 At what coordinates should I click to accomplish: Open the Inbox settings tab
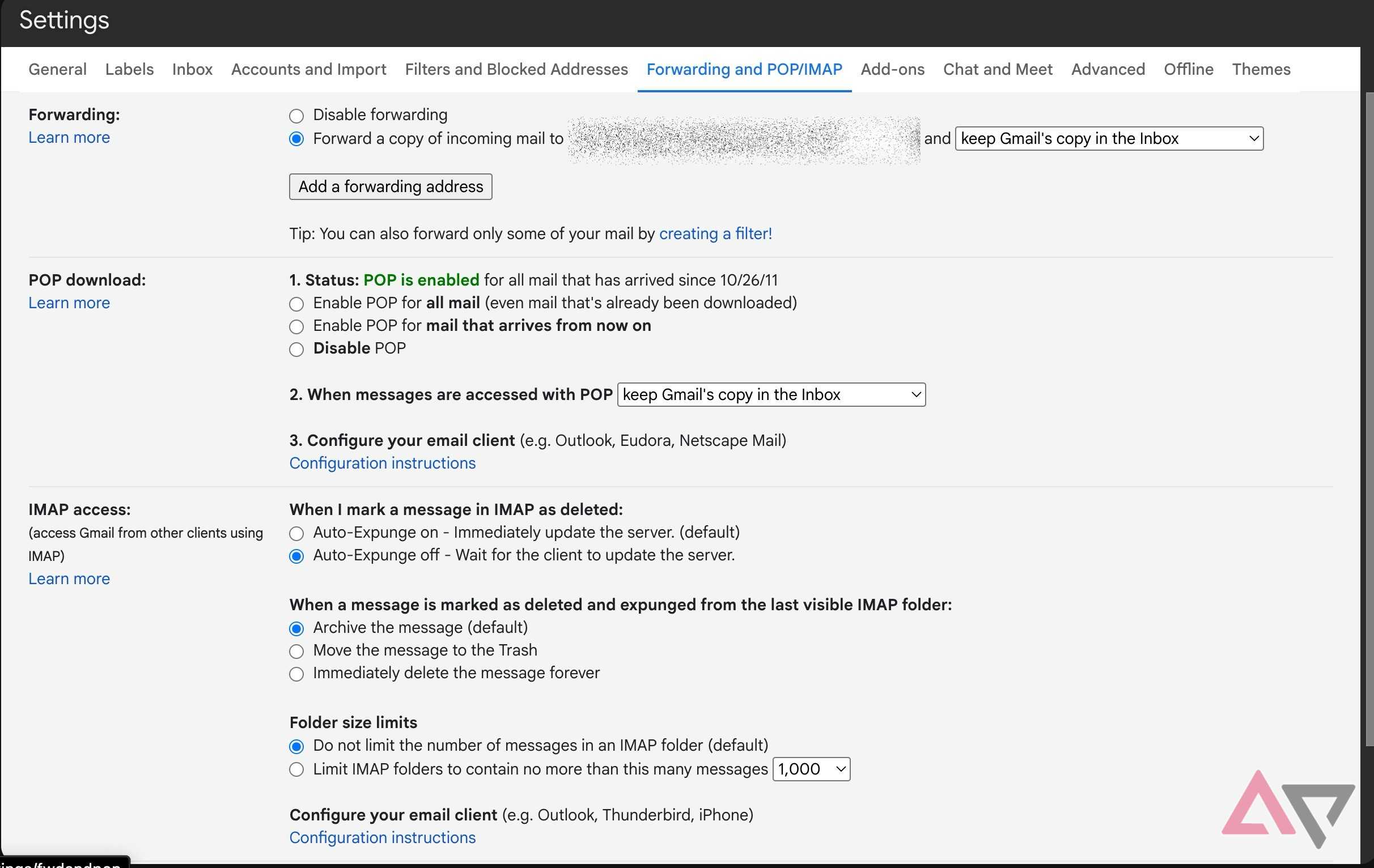pos(192,69)
